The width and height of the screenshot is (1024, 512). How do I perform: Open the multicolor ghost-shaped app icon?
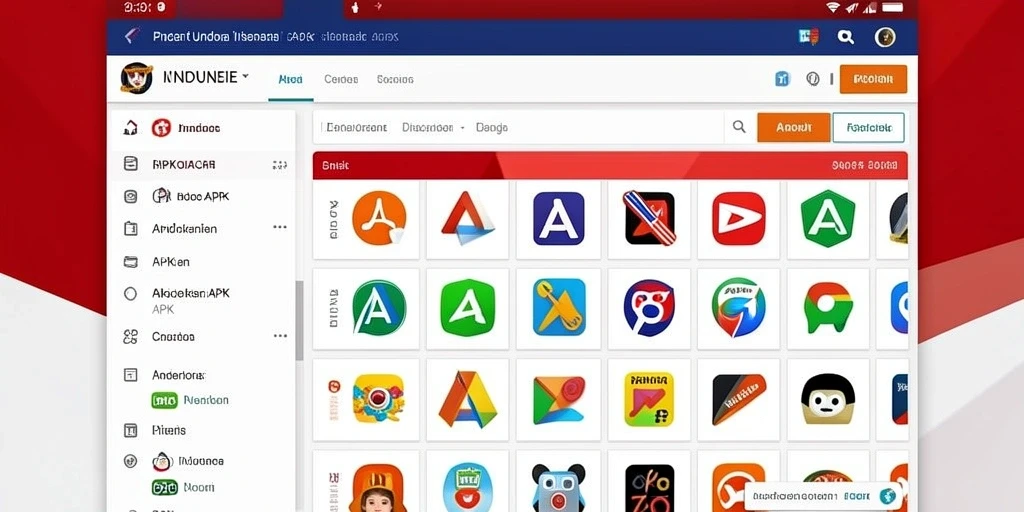click(828, 308)
